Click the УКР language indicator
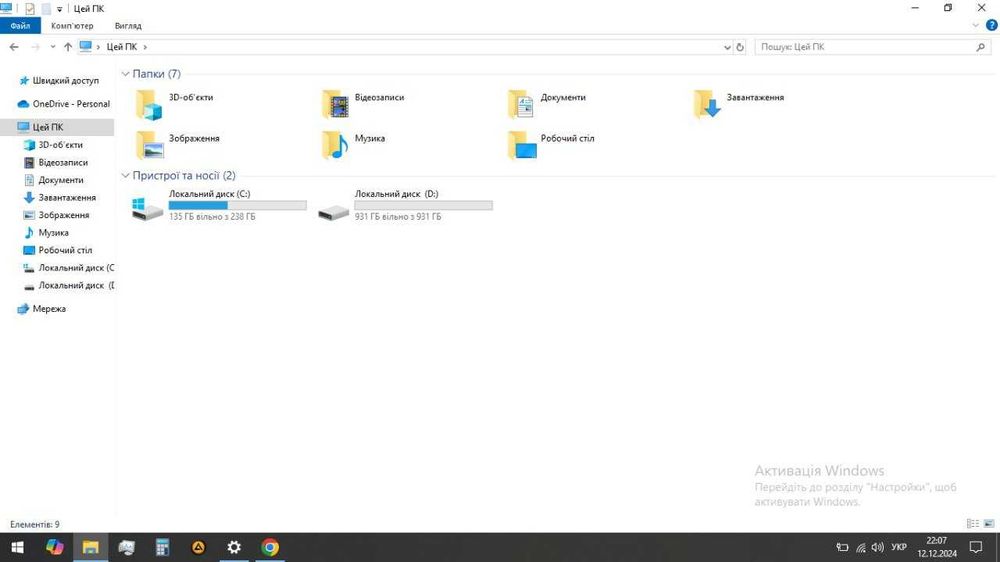The height and width of the screenshot is (562, 1000). [x=899, y=547]
